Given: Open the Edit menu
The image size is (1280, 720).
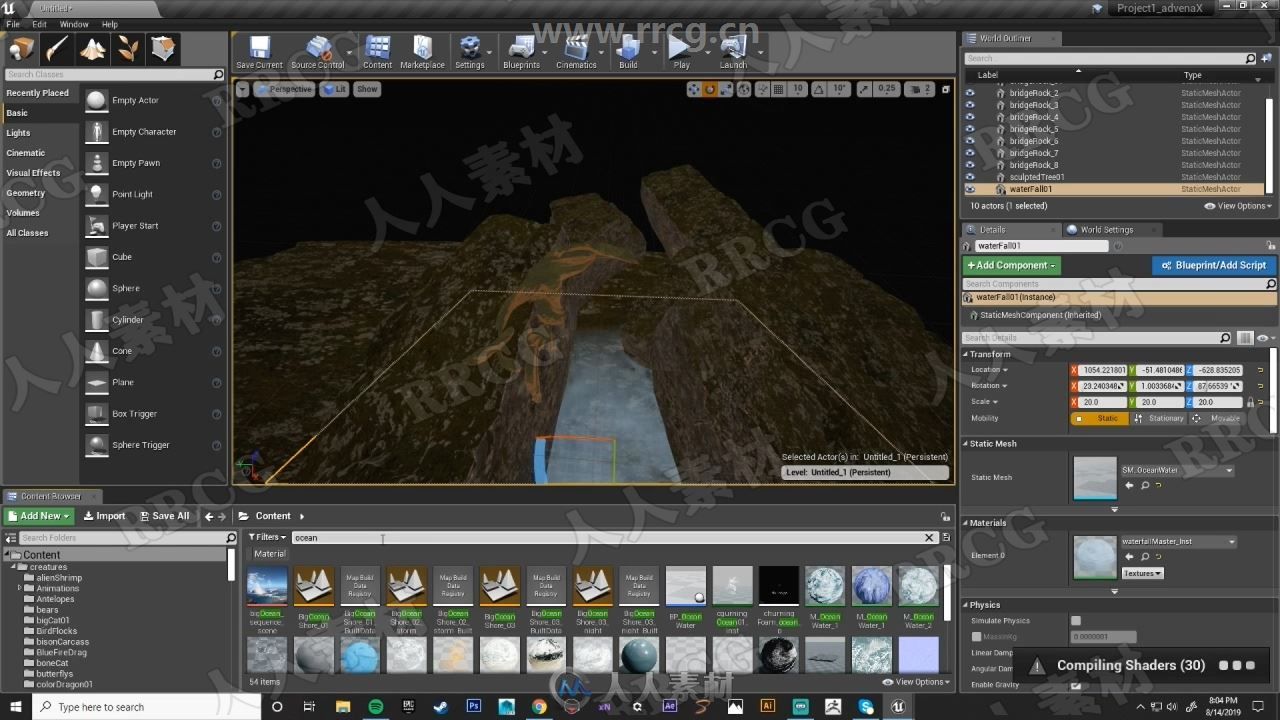Looking at the screenshot, I should (x=39, y=24).
